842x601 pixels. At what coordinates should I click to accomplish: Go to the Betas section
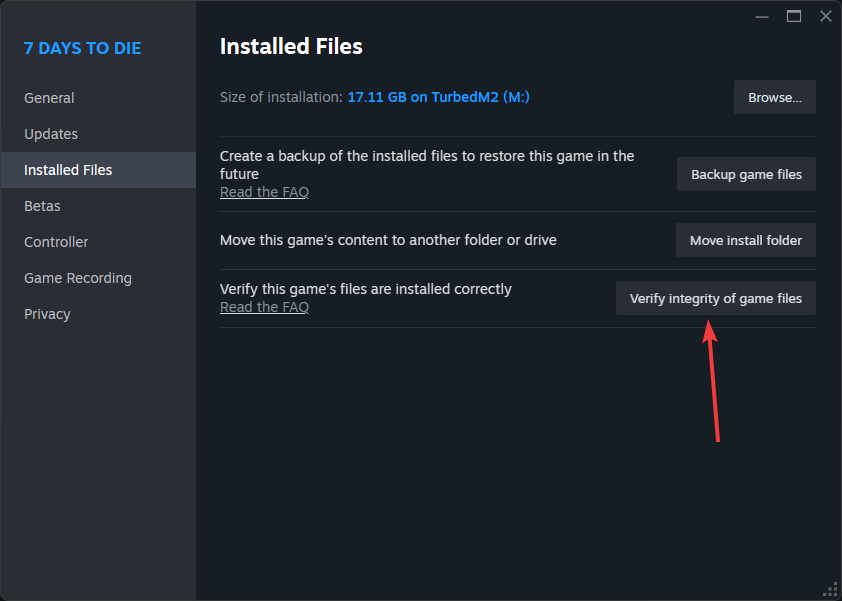pyautogui.click(x=42, y=206)
